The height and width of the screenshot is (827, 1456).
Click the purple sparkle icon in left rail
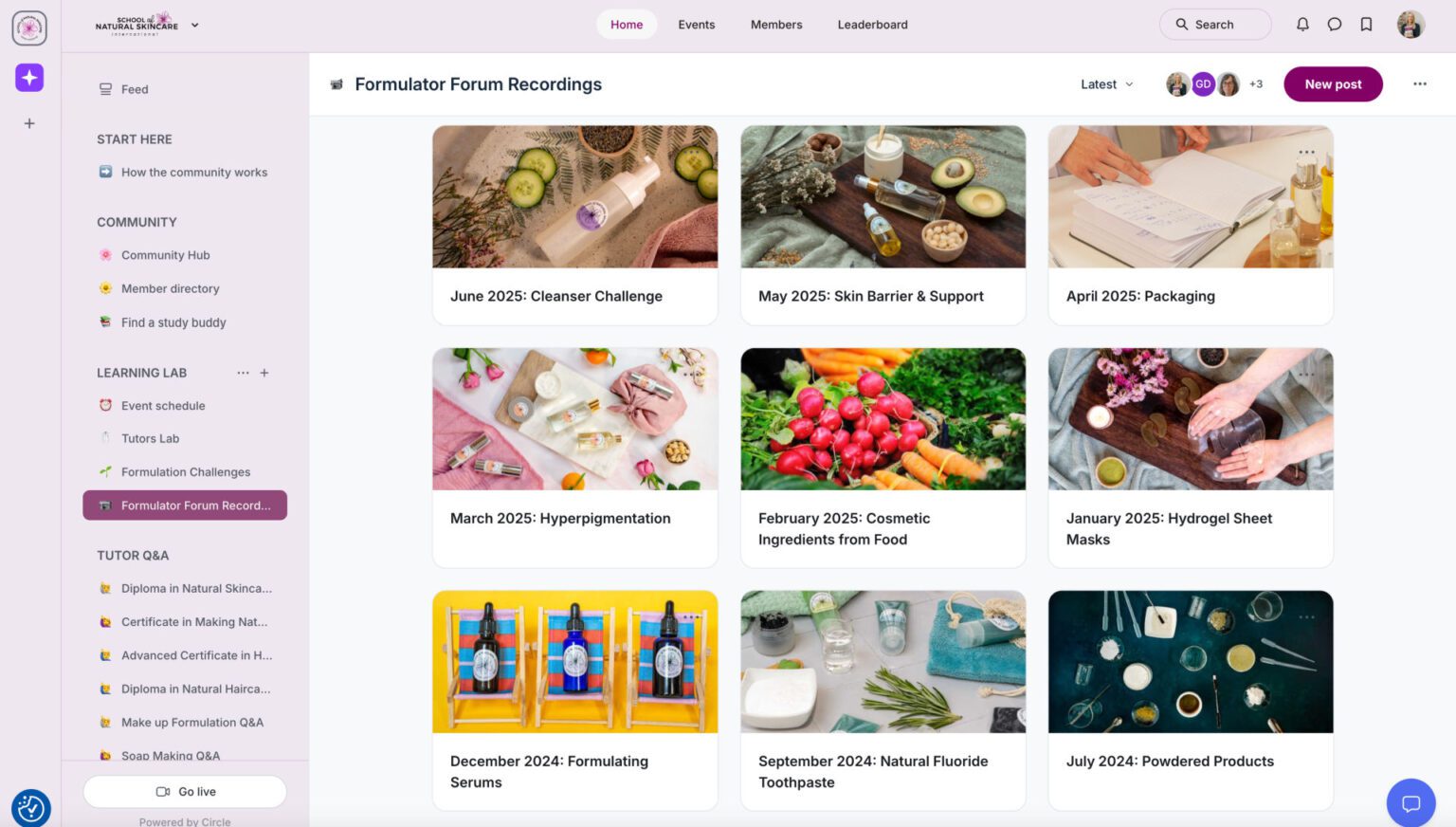pyautogui.click(x=29, y=77)
